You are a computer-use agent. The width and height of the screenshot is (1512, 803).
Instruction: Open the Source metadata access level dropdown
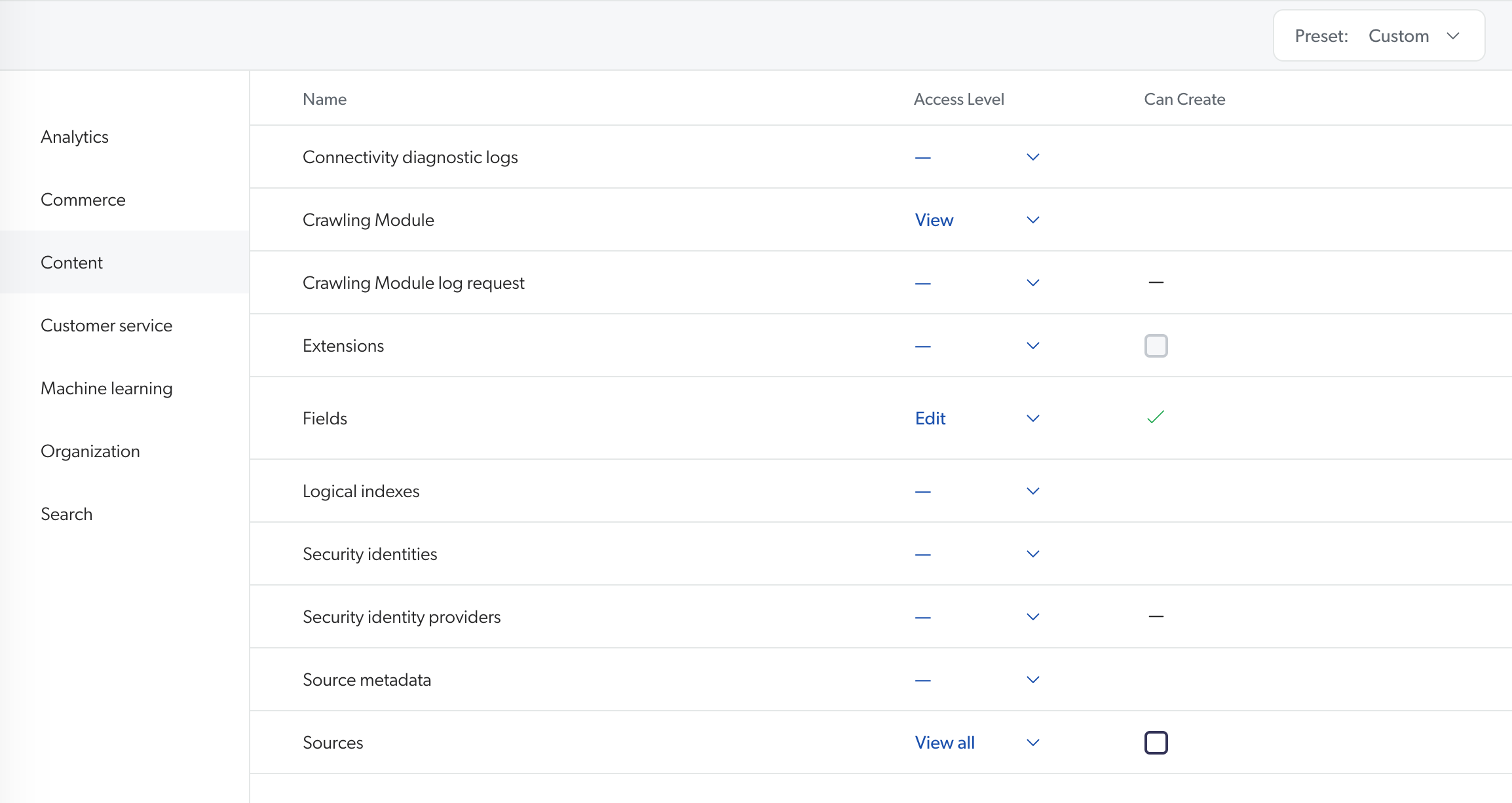[1032, 679]
